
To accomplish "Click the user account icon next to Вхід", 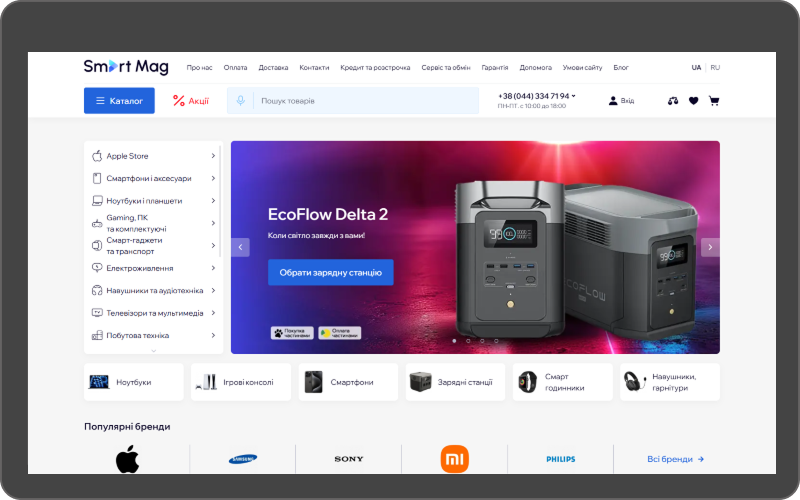I will point(613,101).
